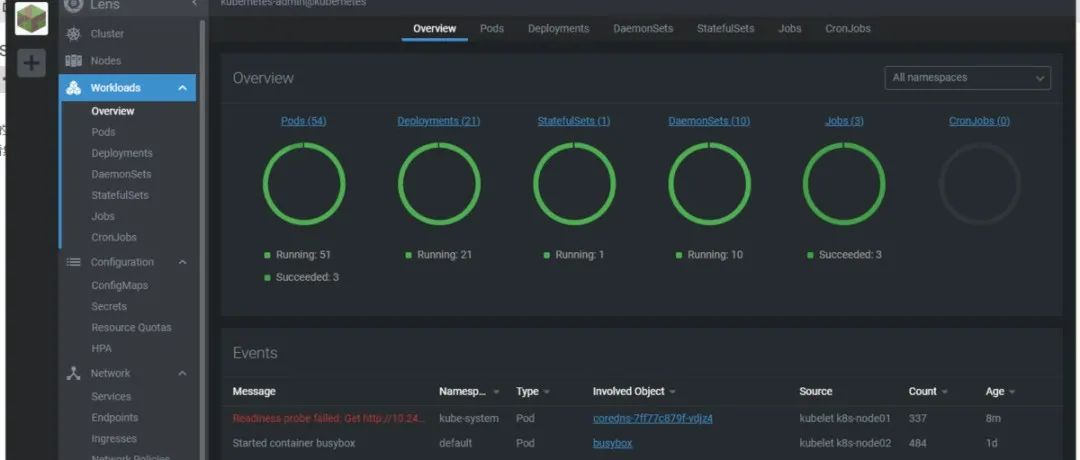Click the Pods green status ring

click(304, 184)
